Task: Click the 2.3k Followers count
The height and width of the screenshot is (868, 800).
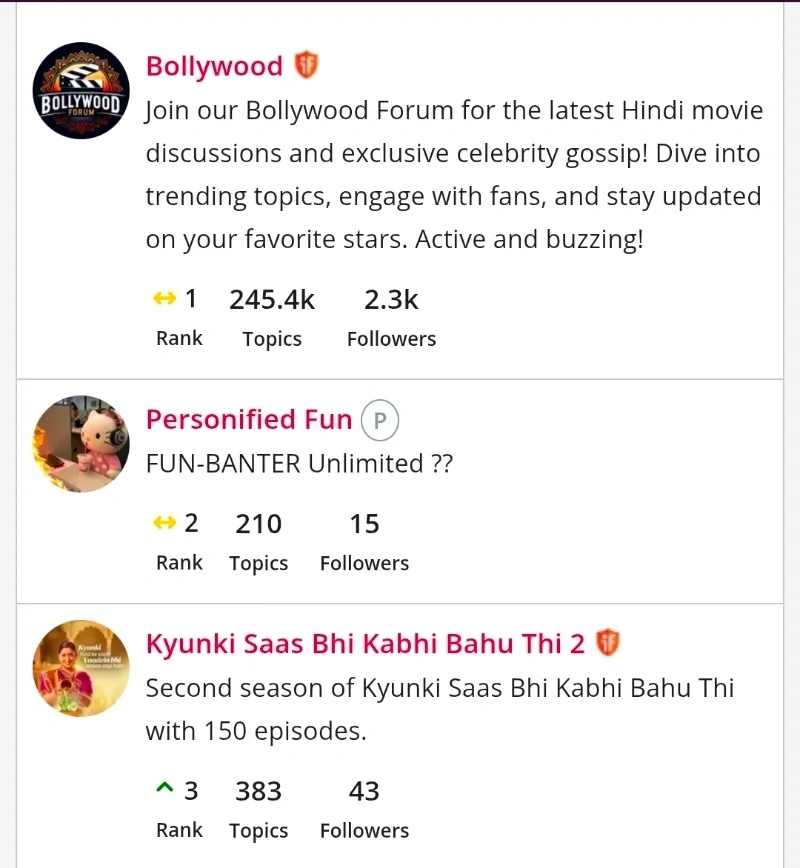Action: (x=391, y=299)
